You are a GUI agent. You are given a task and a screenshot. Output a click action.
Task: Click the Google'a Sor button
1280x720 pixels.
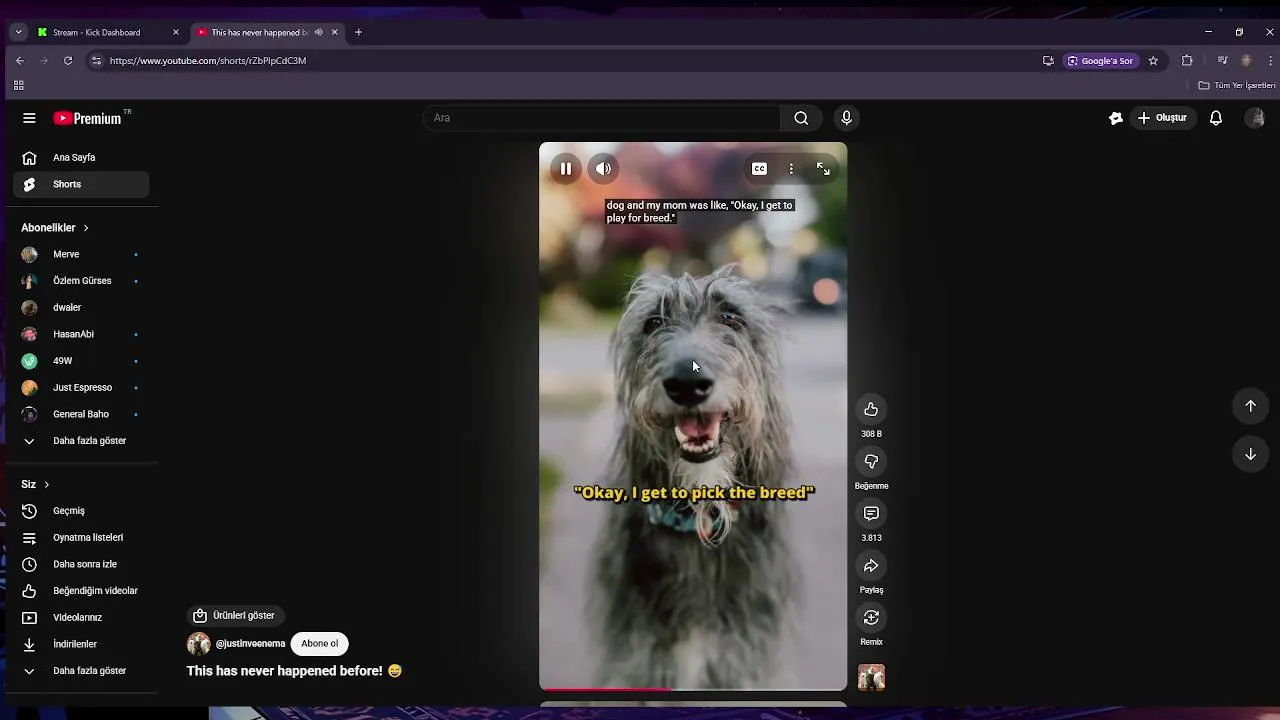click(x=1100, y=60)
